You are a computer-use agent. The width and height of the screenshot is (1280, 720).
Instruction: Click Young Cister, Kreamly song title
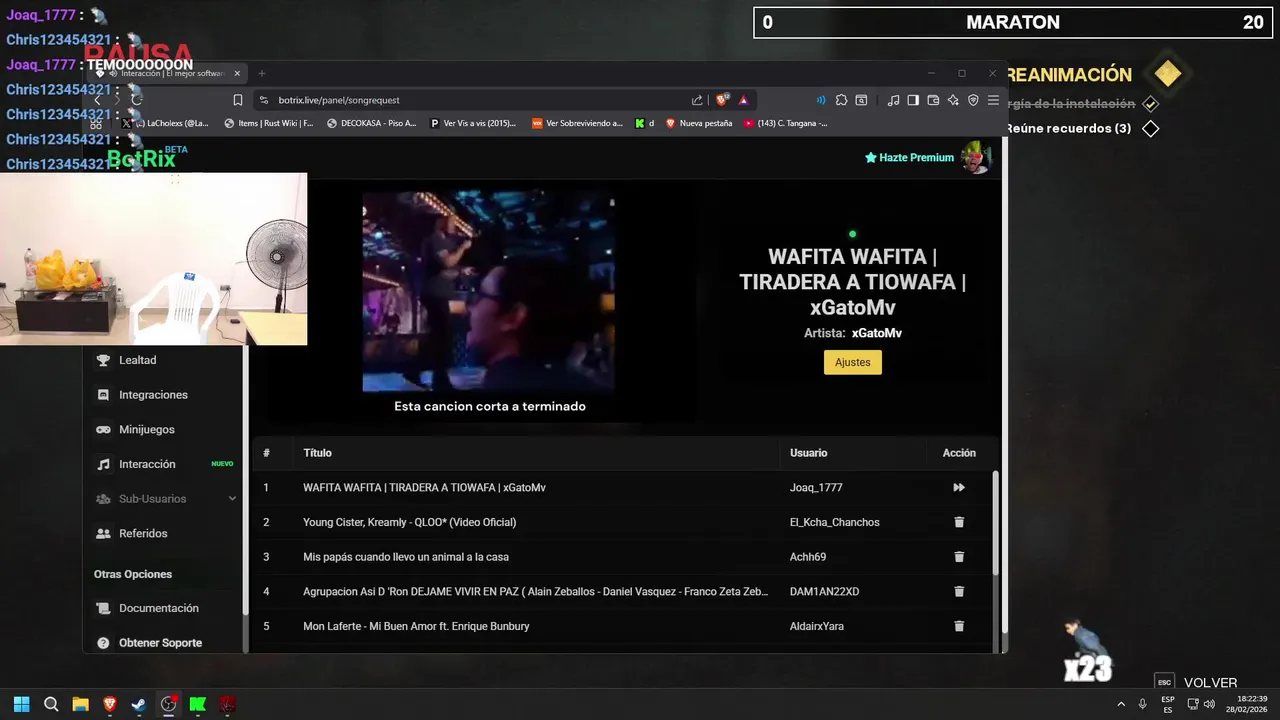coord(410,522)
